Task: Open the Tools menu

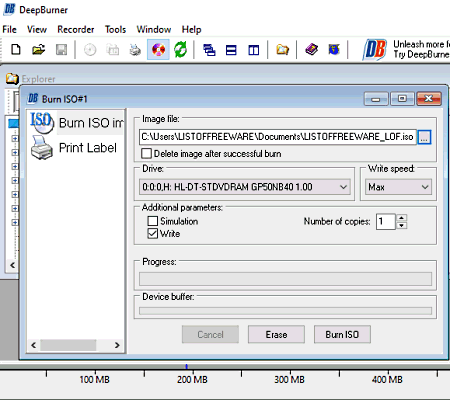Action: click(x=115, y=30)
